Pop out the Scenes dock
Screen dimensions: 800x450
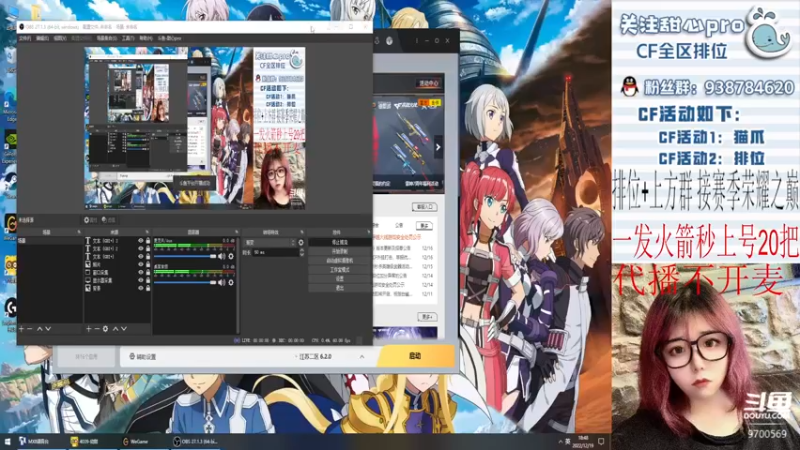[79, 232]
